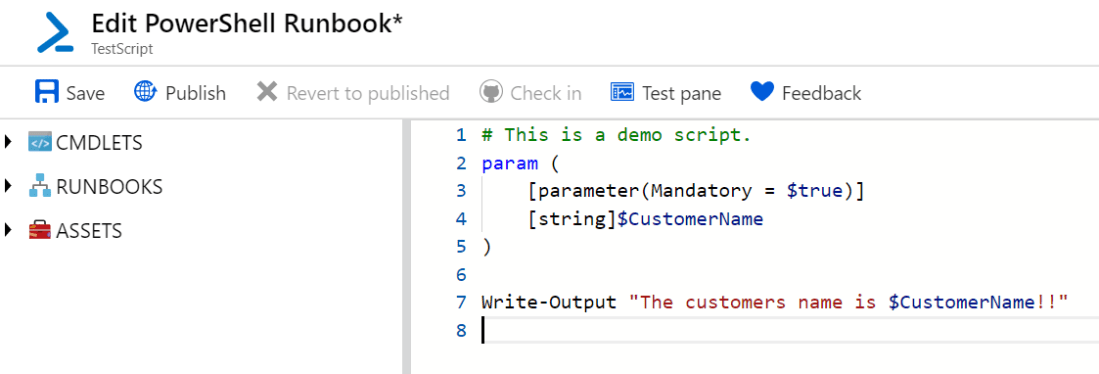Open the Test pane label
This screenshot has height=374, width=1099.
pos(682,93)
